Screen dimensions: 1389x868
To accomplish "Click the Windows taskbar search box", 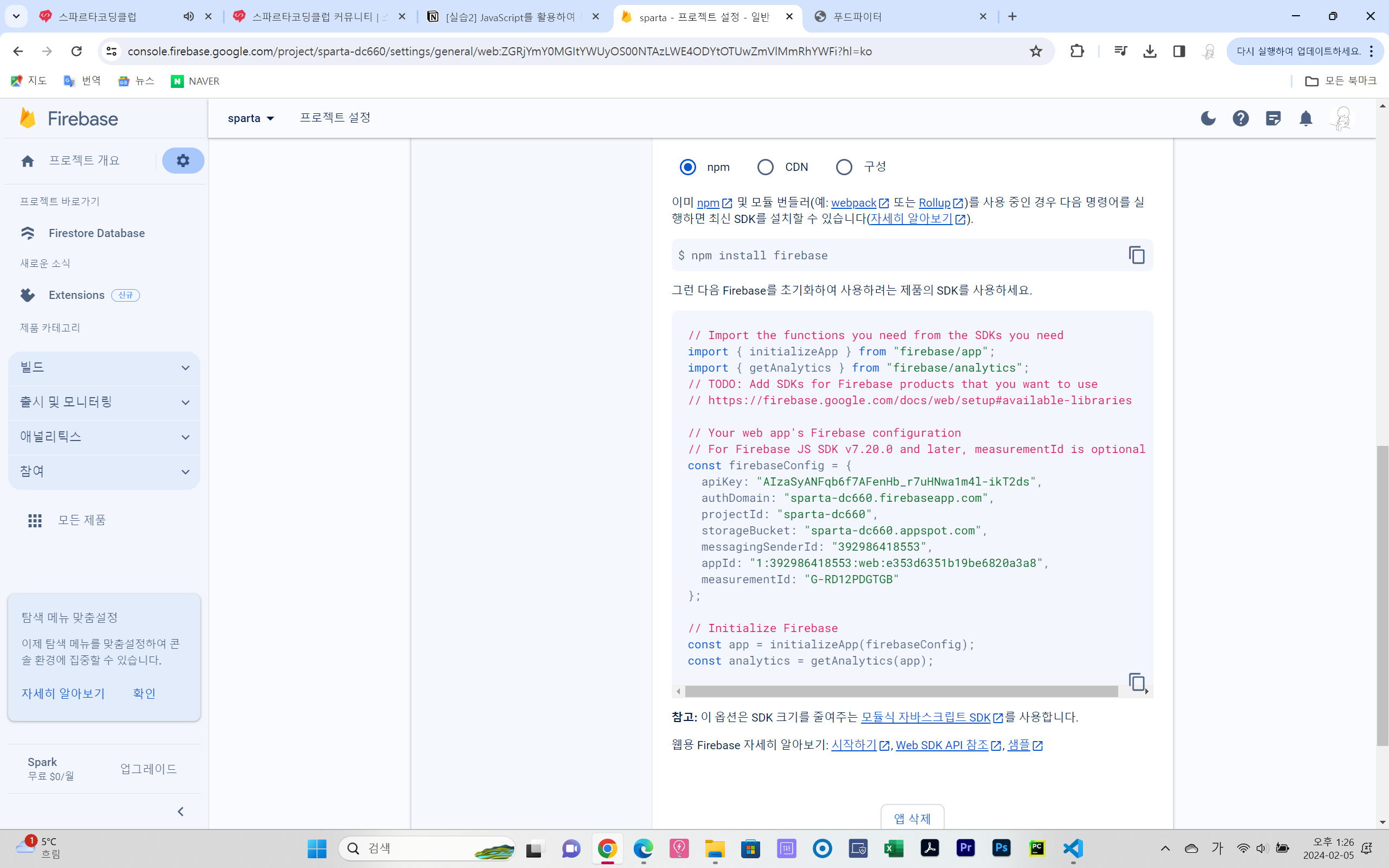I will coord(426,848).
